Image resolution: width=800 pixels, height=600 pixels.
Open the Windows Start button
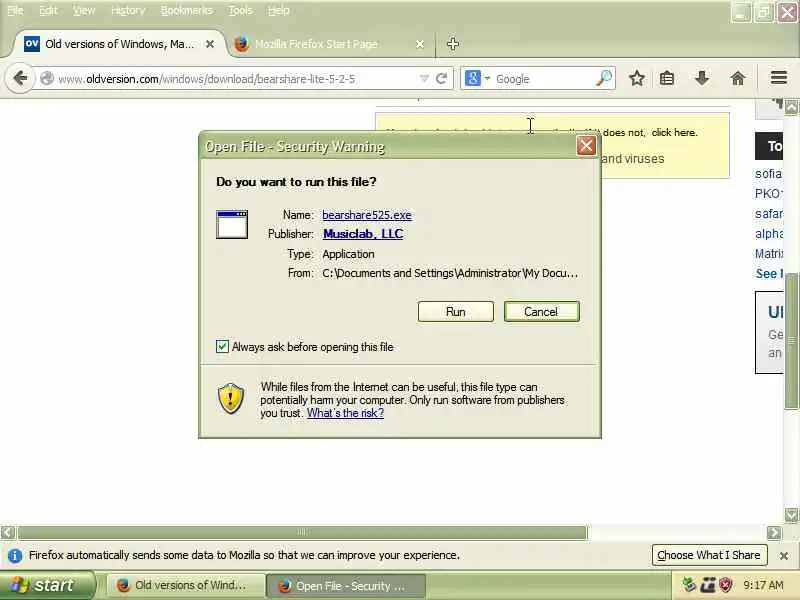click(x=46, y=585)
